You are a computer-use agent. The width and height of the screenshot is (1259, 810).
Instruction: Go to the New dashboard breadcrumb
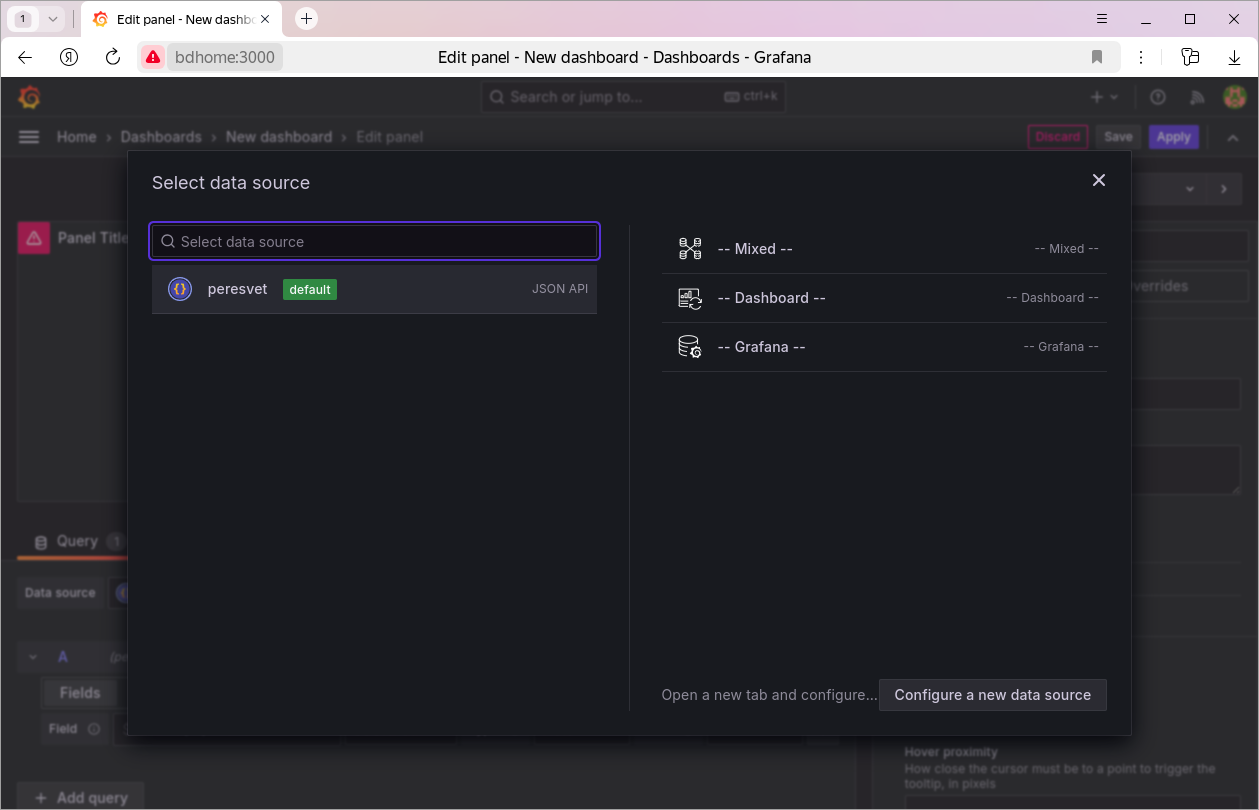[x=279, y=137]
